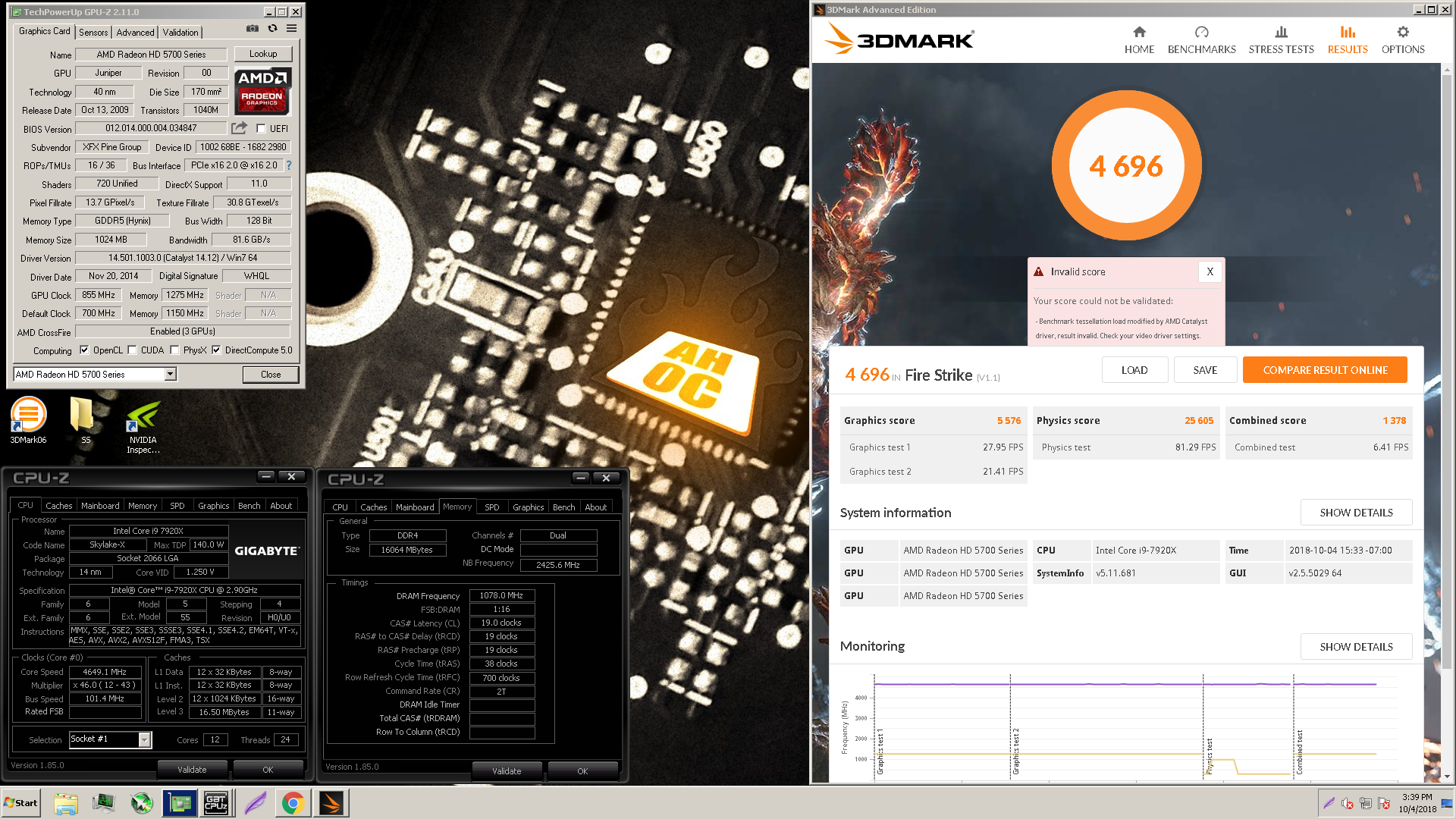Toggle the CUDA checkbox
Viewport: 1456px width, 819px height.
click(x=133, y=350)
